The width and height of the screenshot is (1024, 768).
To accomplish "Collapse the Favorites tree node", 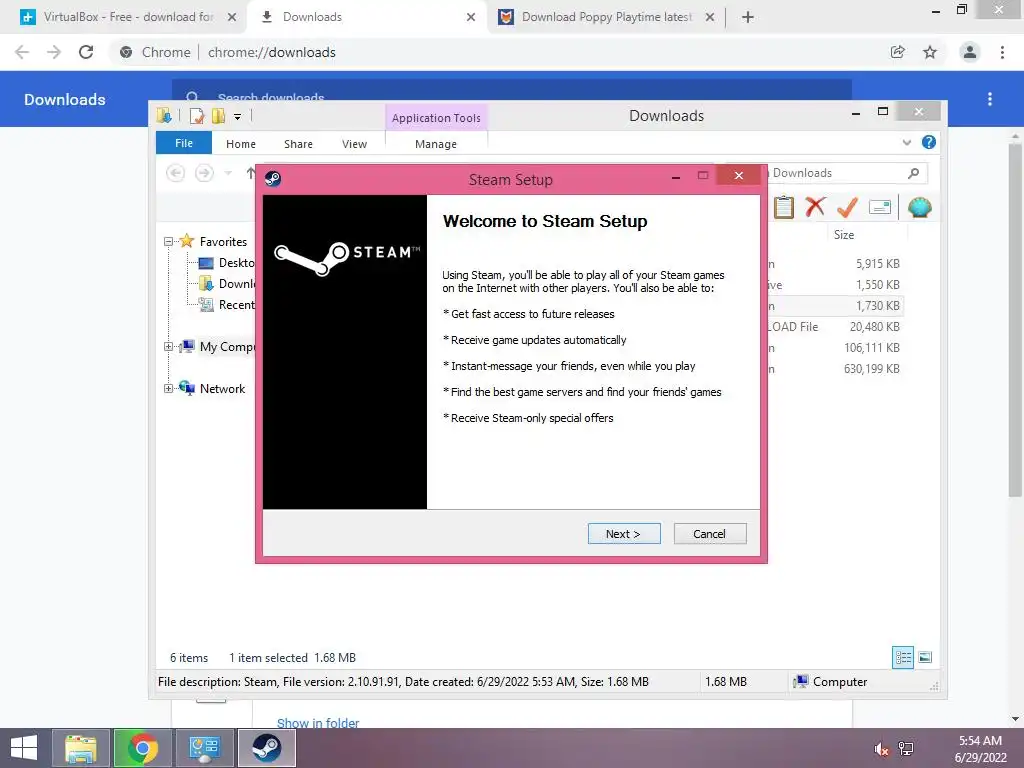I will [x=168, y=242].
